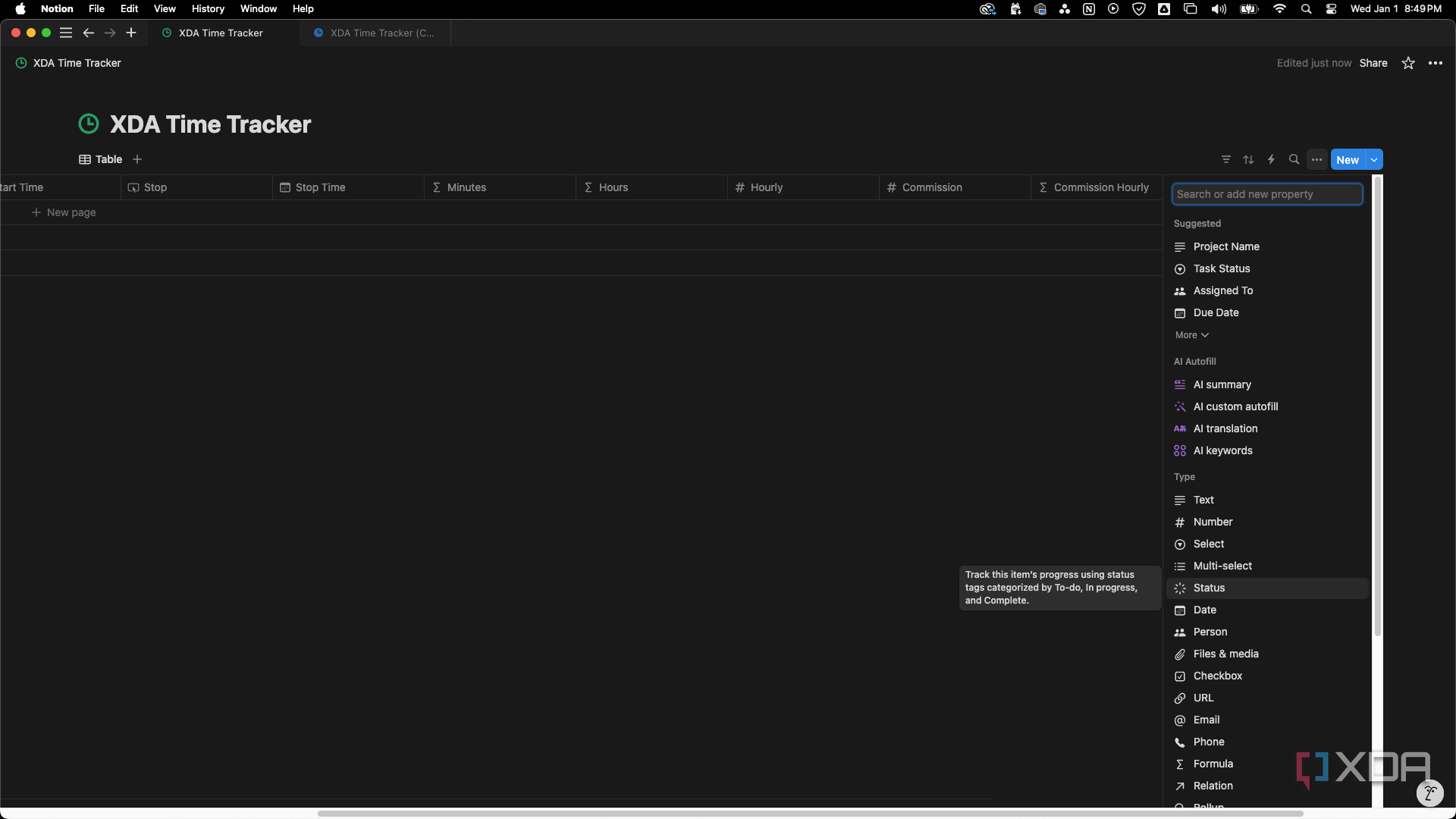Open the Window menu
The height and width of the screenshot is (819, 1456).
point(259,8)
